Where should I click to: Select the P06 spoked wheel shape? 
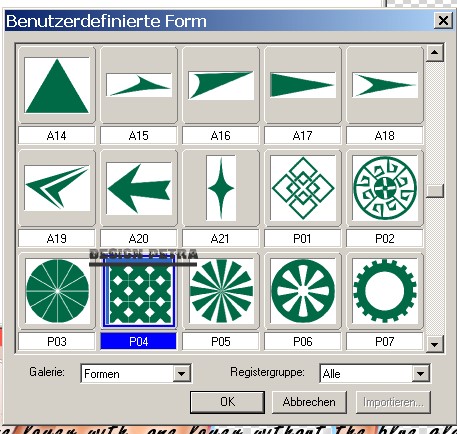pyautogui.click(x=303, y=291)
